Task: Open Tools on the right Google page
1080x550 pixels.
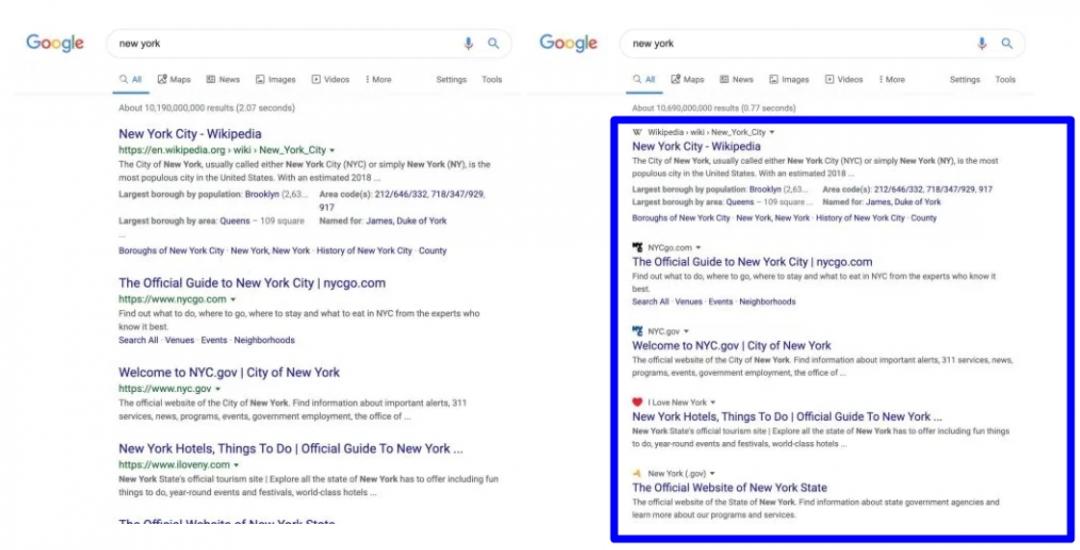Action: 1005,80
